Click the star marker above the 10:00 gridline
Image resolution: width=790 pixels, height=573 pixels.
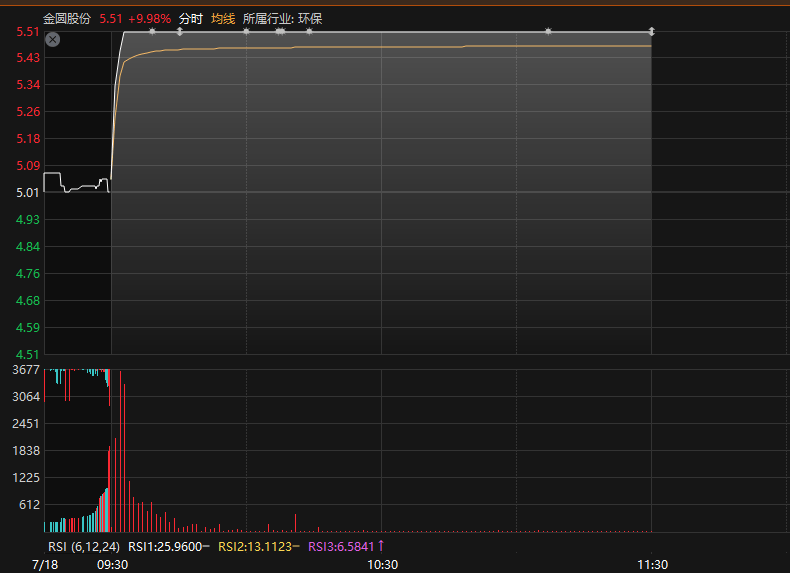[x=246, y=32]
